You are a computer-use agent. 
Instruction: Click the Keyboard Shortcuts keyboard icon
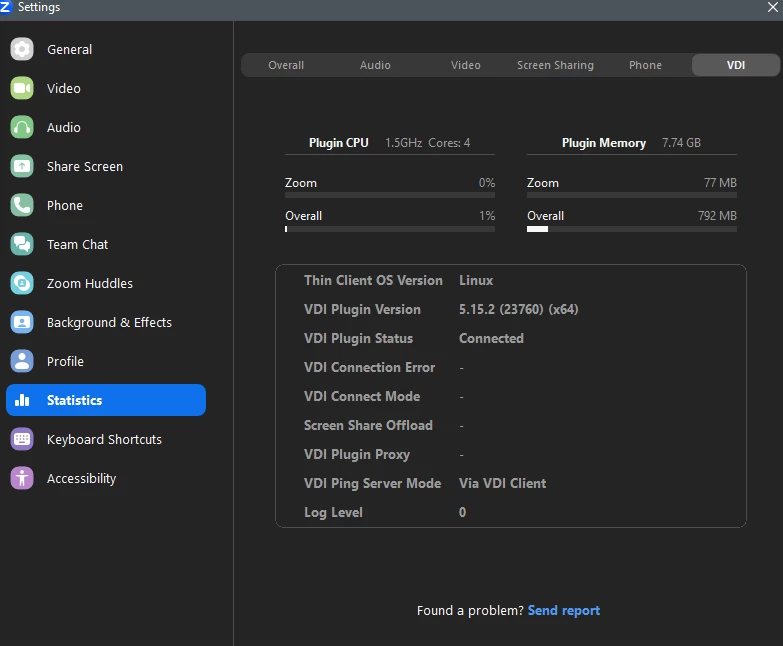22,439
